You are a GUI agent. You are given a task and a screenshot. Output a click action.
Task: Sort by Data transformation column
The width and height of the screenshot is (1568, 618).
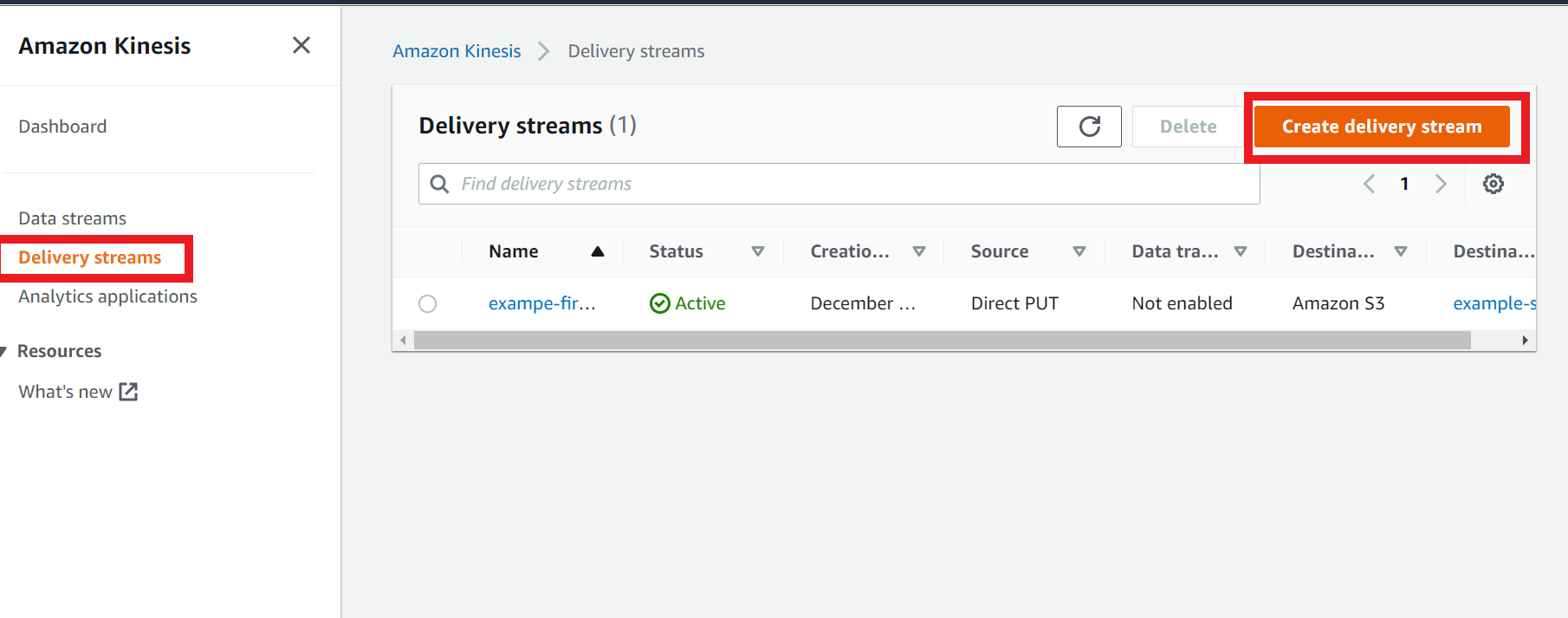1241,251
